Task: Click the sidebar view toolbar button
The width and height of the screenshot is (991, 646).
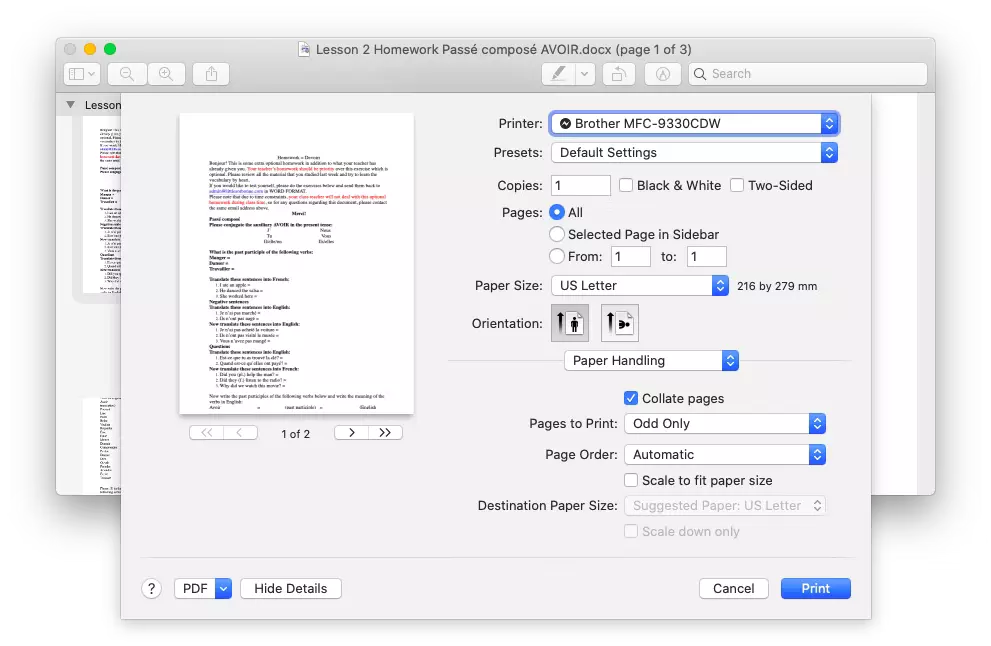Action: [82, 74]
